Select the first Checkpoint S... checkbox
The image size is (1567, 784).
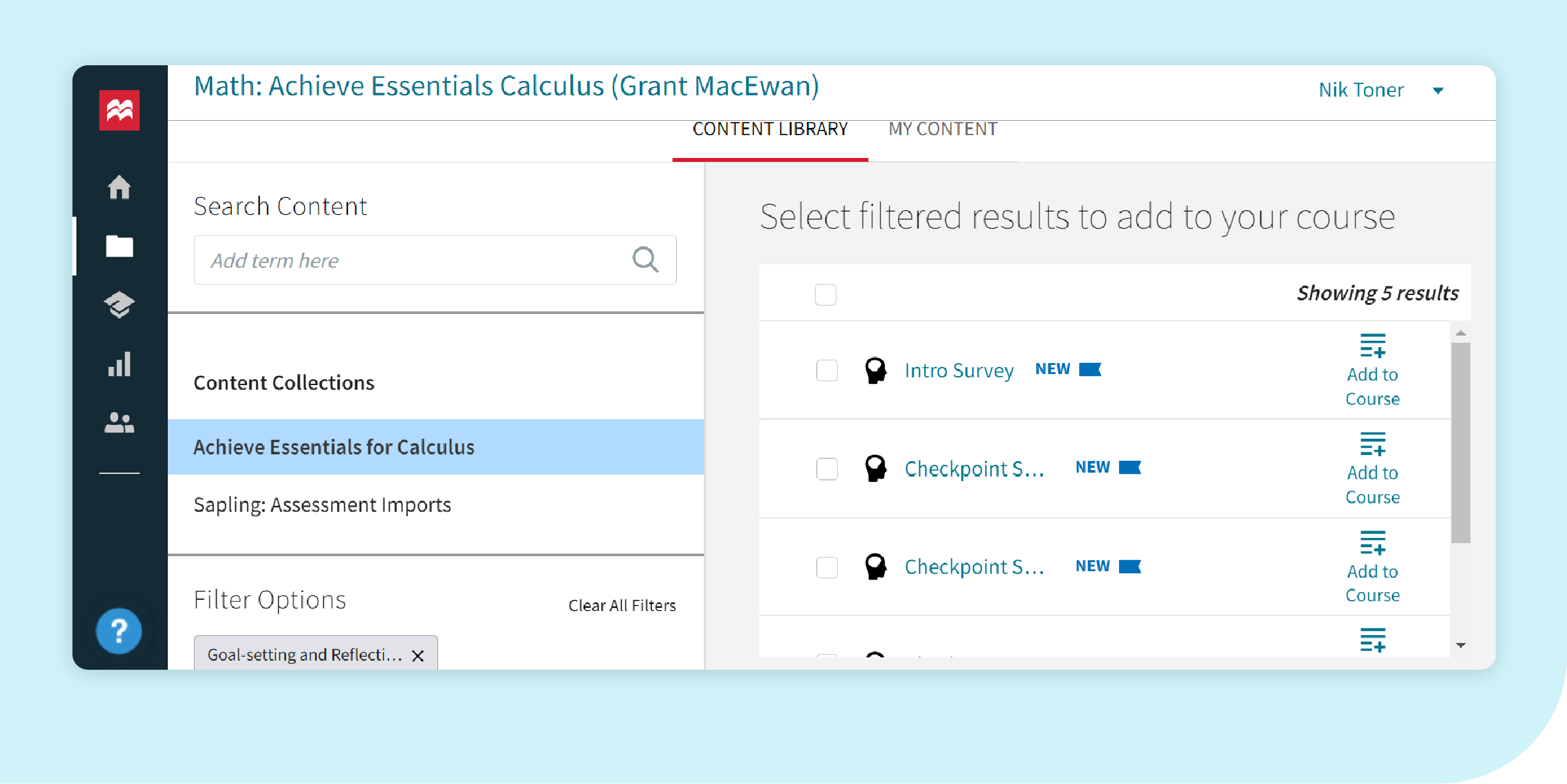click(x=827, y=469)
